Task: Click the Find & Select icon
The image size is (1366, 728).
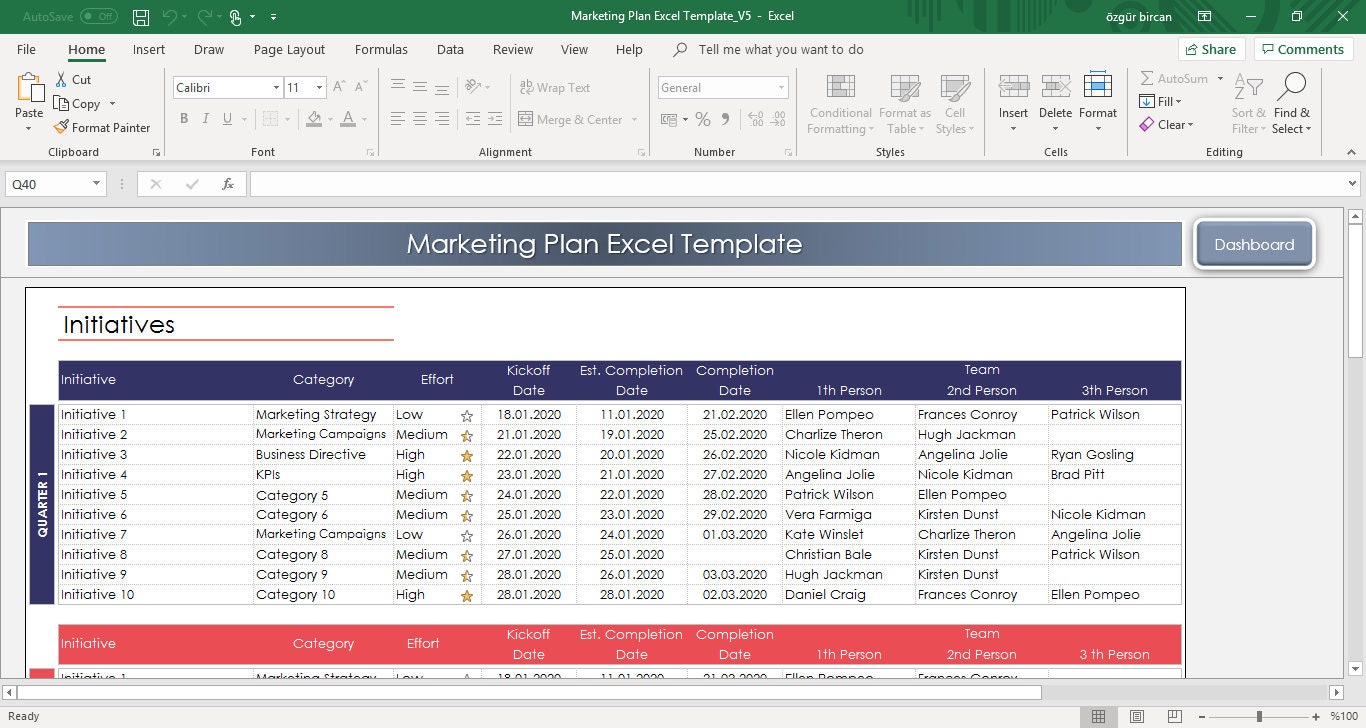Action: 1291,103
